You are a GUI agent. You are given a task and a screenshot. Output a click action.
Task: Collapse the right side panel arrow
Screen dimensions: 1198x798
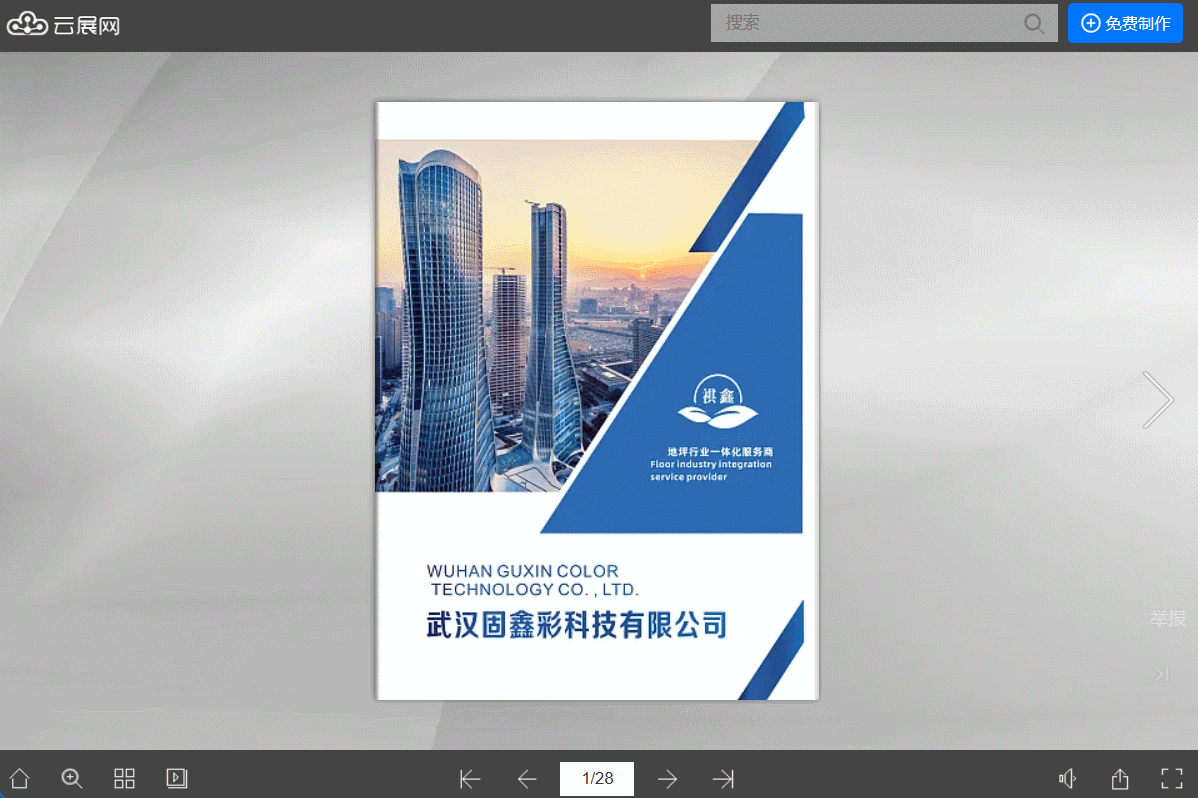1161,674
